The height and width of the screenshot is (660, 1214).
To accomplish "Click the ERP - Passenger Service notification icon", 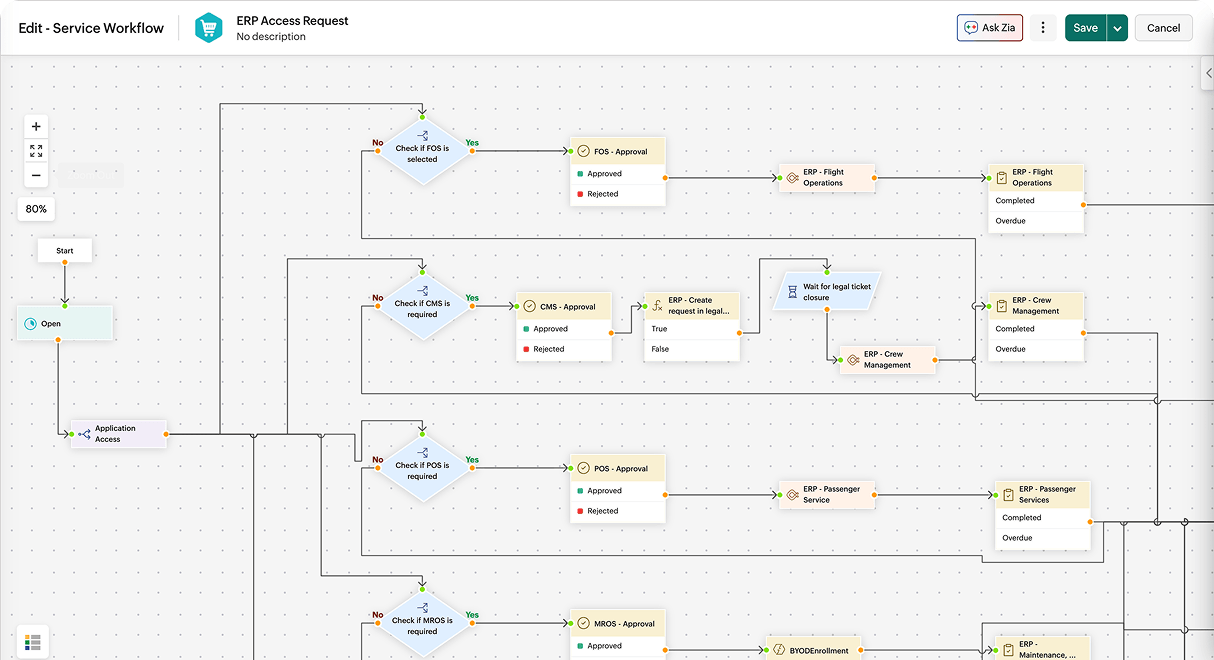I will tap(792, 495).
